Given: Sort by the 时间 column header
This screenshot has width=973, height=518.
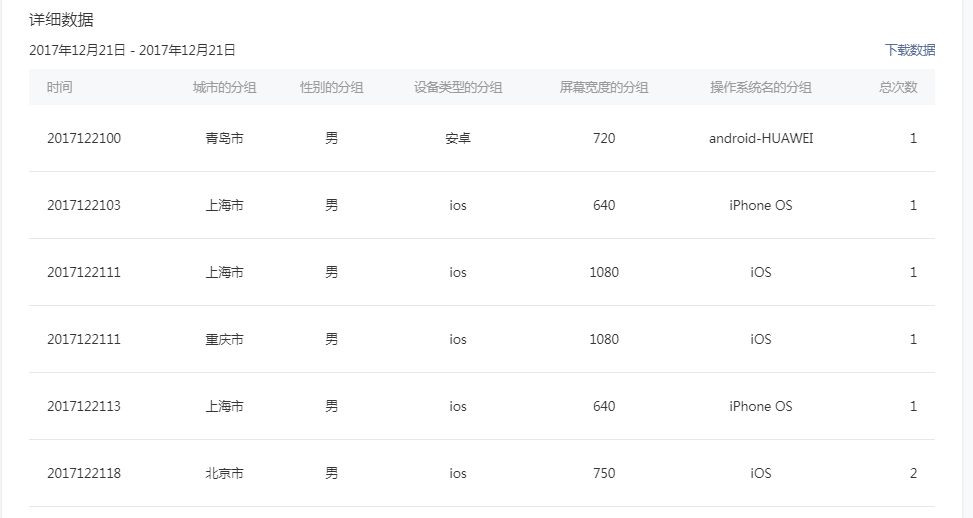Looking at the screenshot, I should click(x=60, y=87).
